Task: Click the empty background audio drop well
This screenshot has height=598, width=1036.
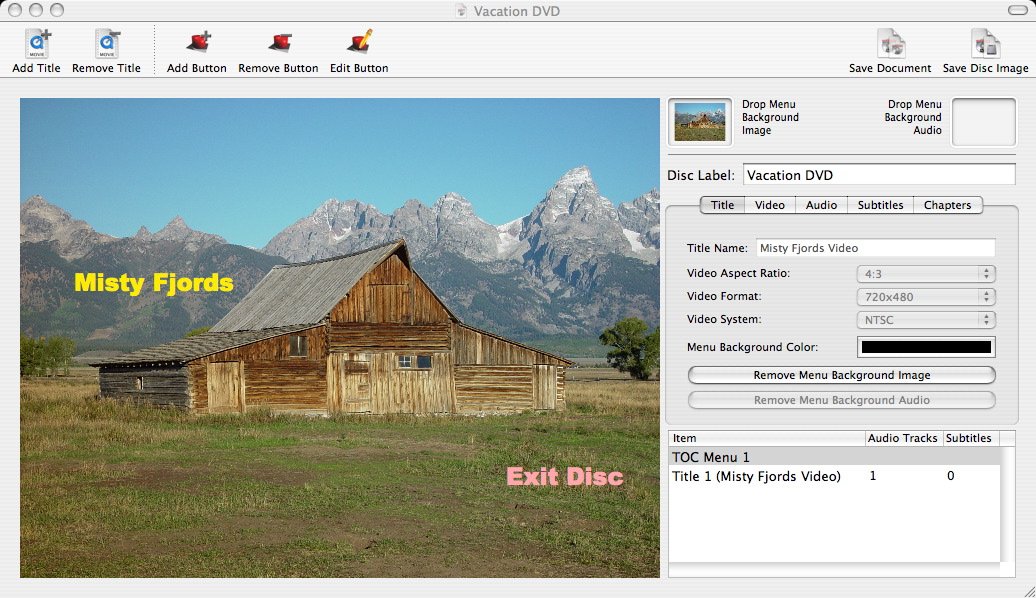Action: coord(984,122)
